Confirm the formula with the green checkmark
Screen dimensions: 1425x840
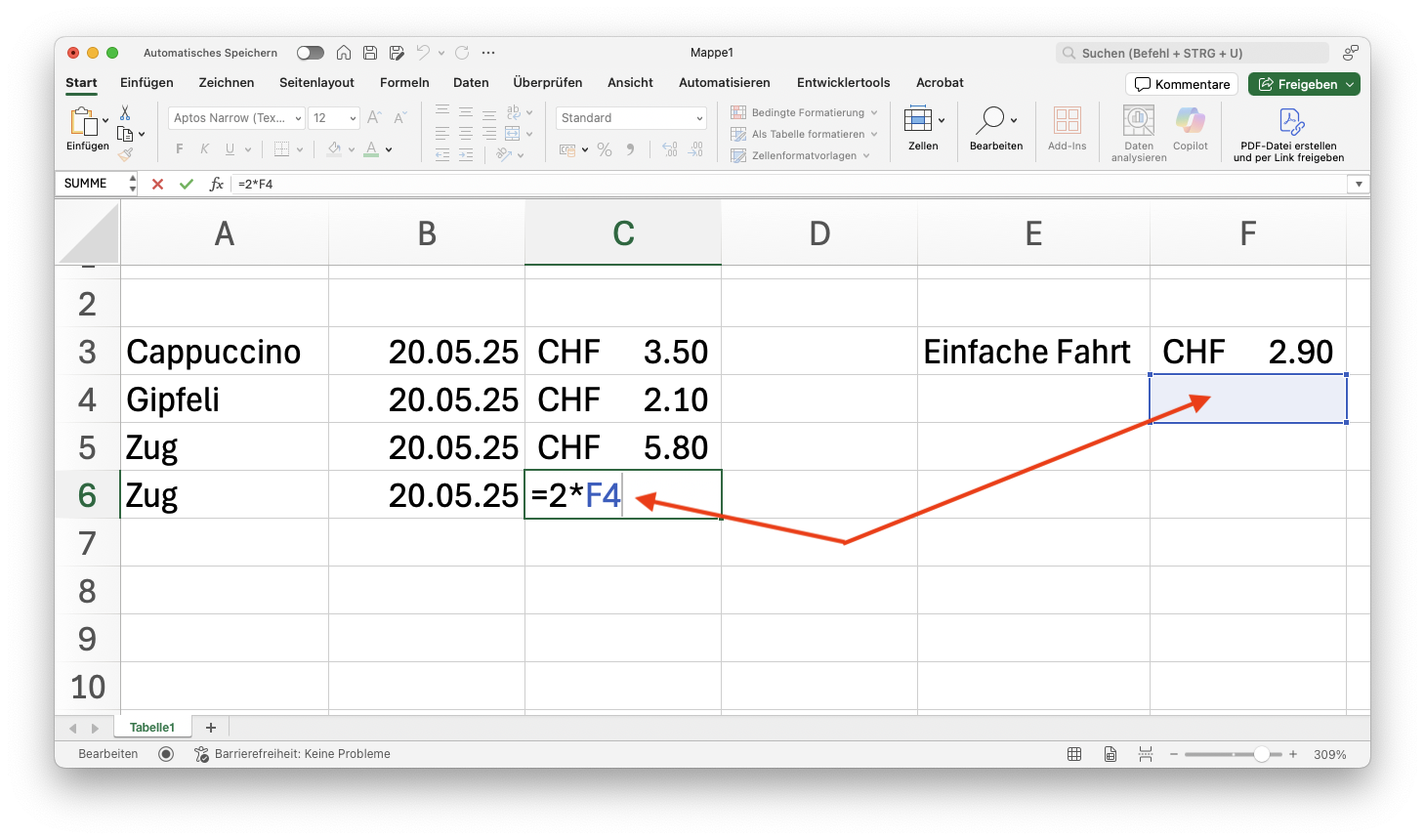(187, 184)
